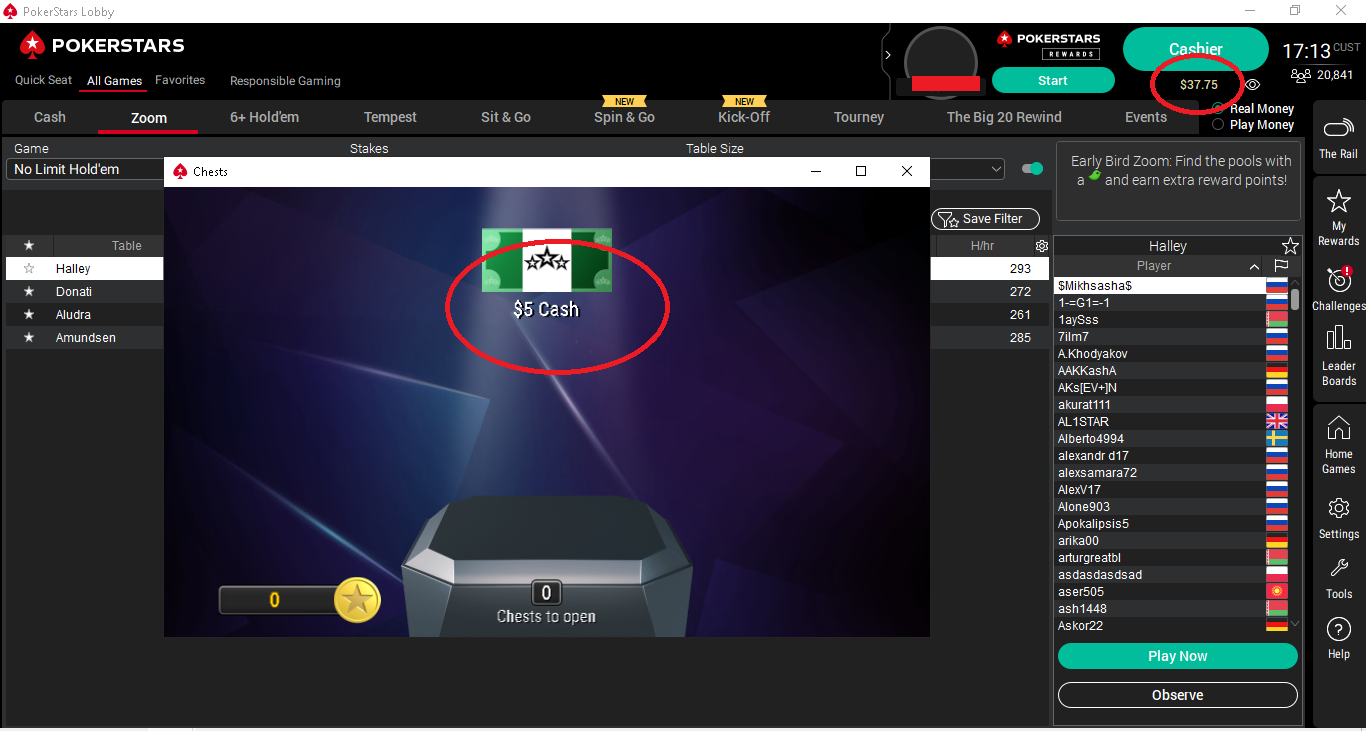Open Challenges target icon

(x=1338, y=279)
